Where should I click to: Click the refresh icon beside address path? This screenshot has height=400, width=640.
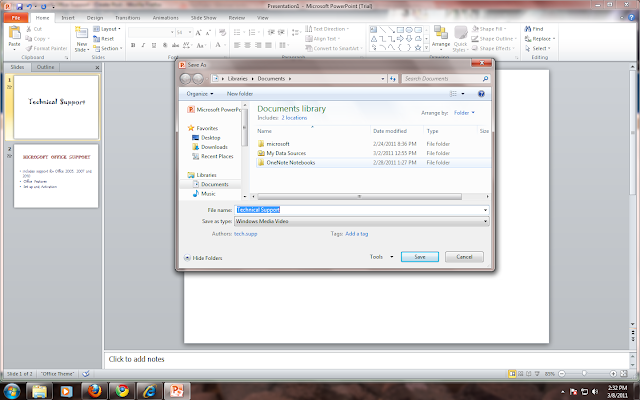pyautogui.click(x=393, y=78)
